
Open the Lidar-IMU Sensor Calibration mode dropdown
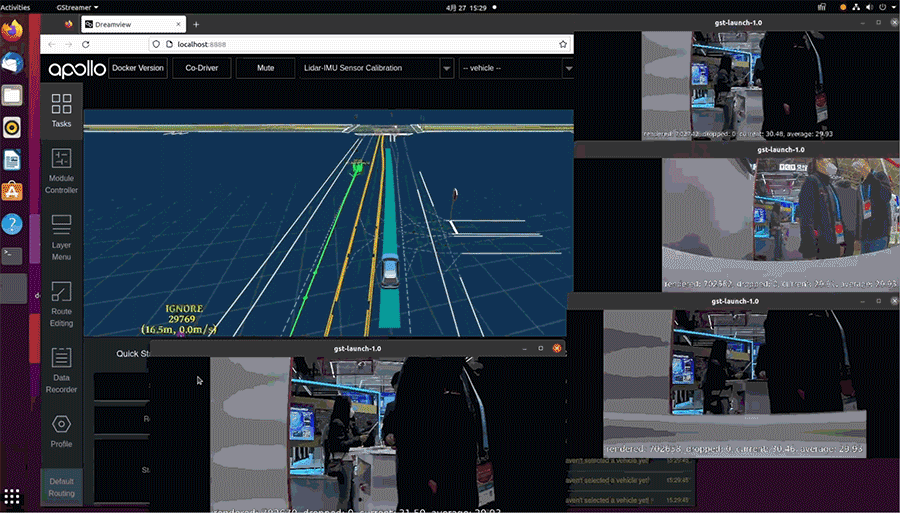(377, 68)
